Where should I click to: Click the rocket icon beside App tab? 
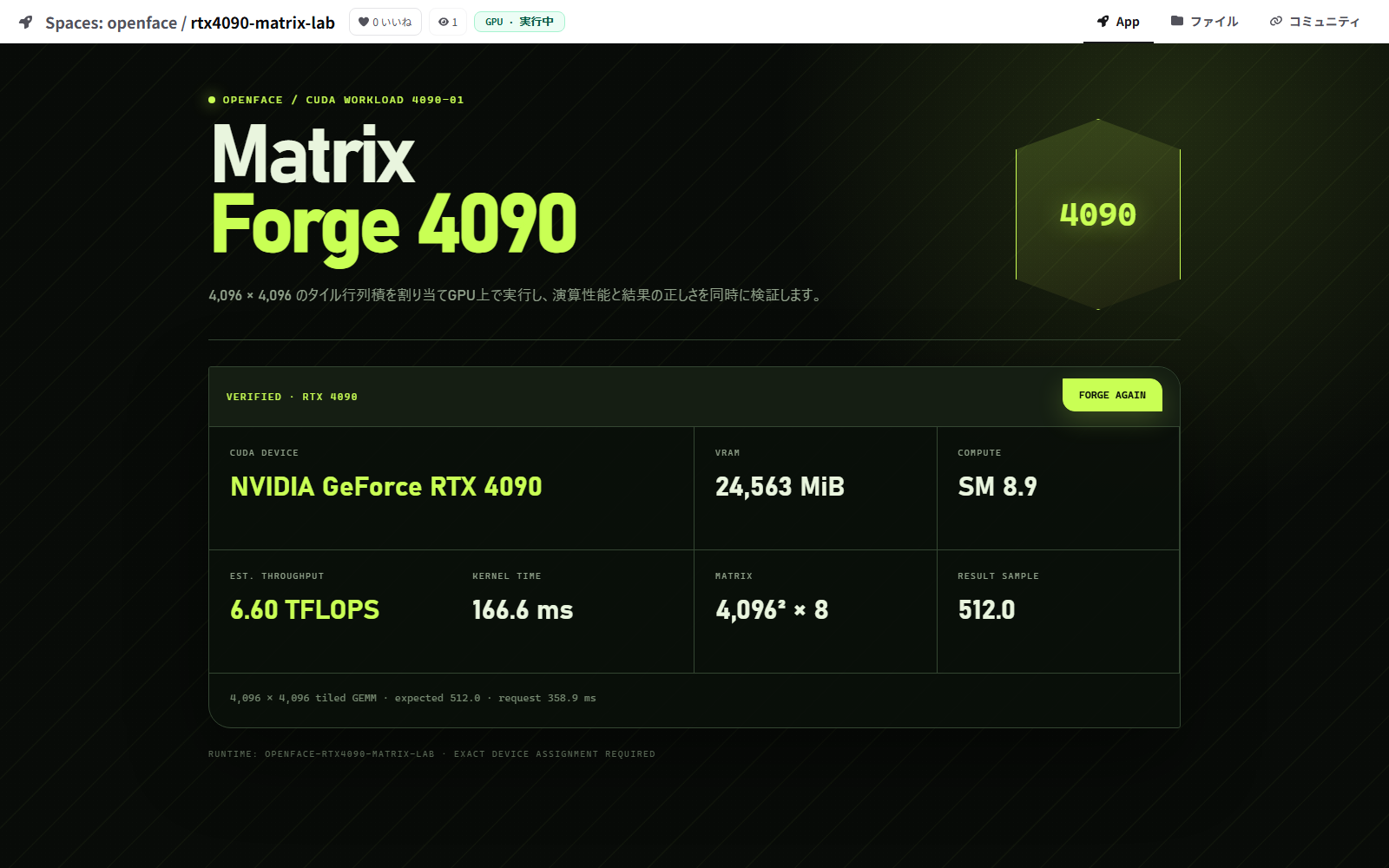point(1103,22)
